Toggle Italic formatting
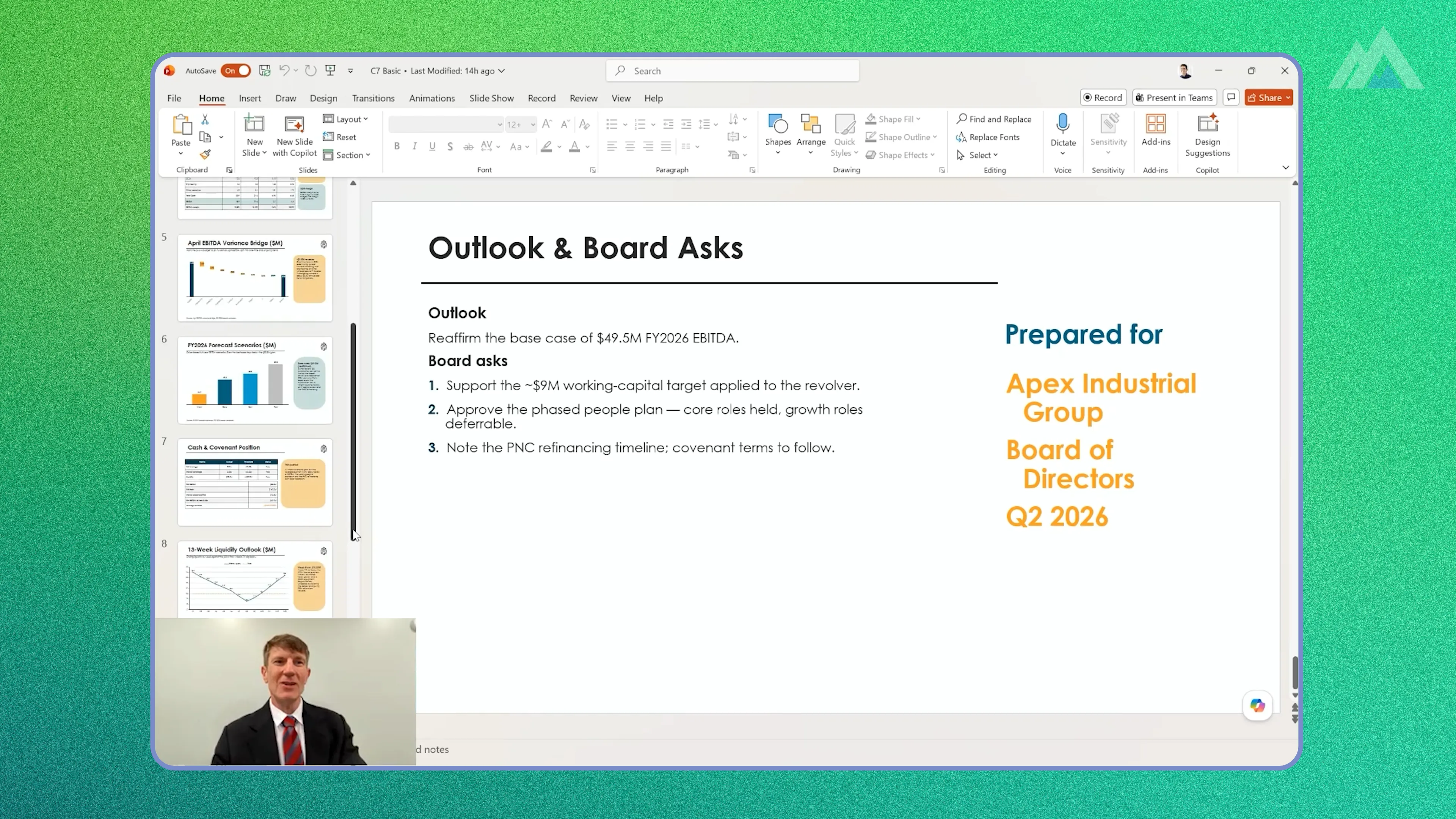Viewport: 1456px width, 819px height. pyautogui.click(x=414, y=146)
